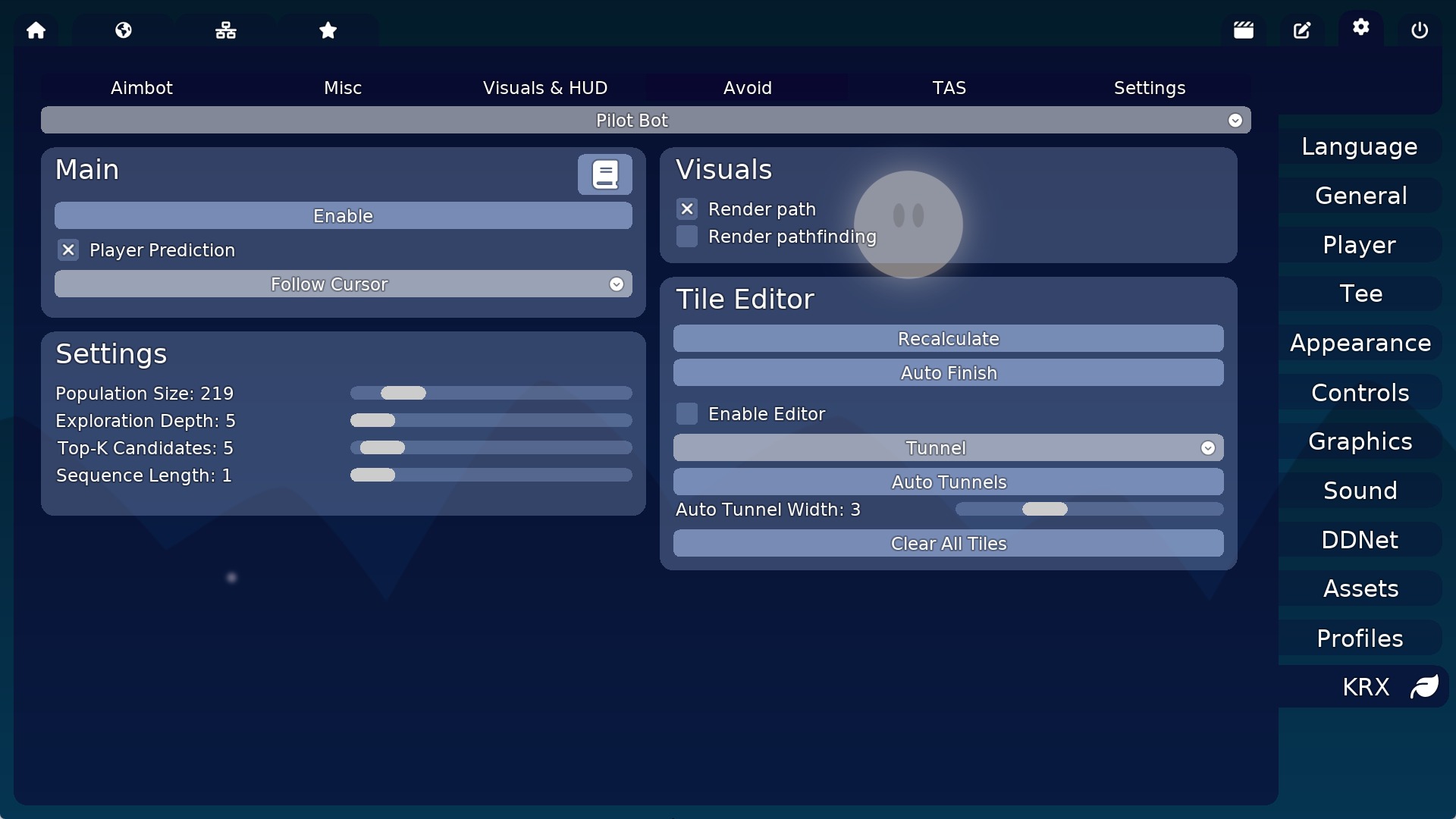Click the power quit icon

pyautogui.click(x=1420, y=30)
